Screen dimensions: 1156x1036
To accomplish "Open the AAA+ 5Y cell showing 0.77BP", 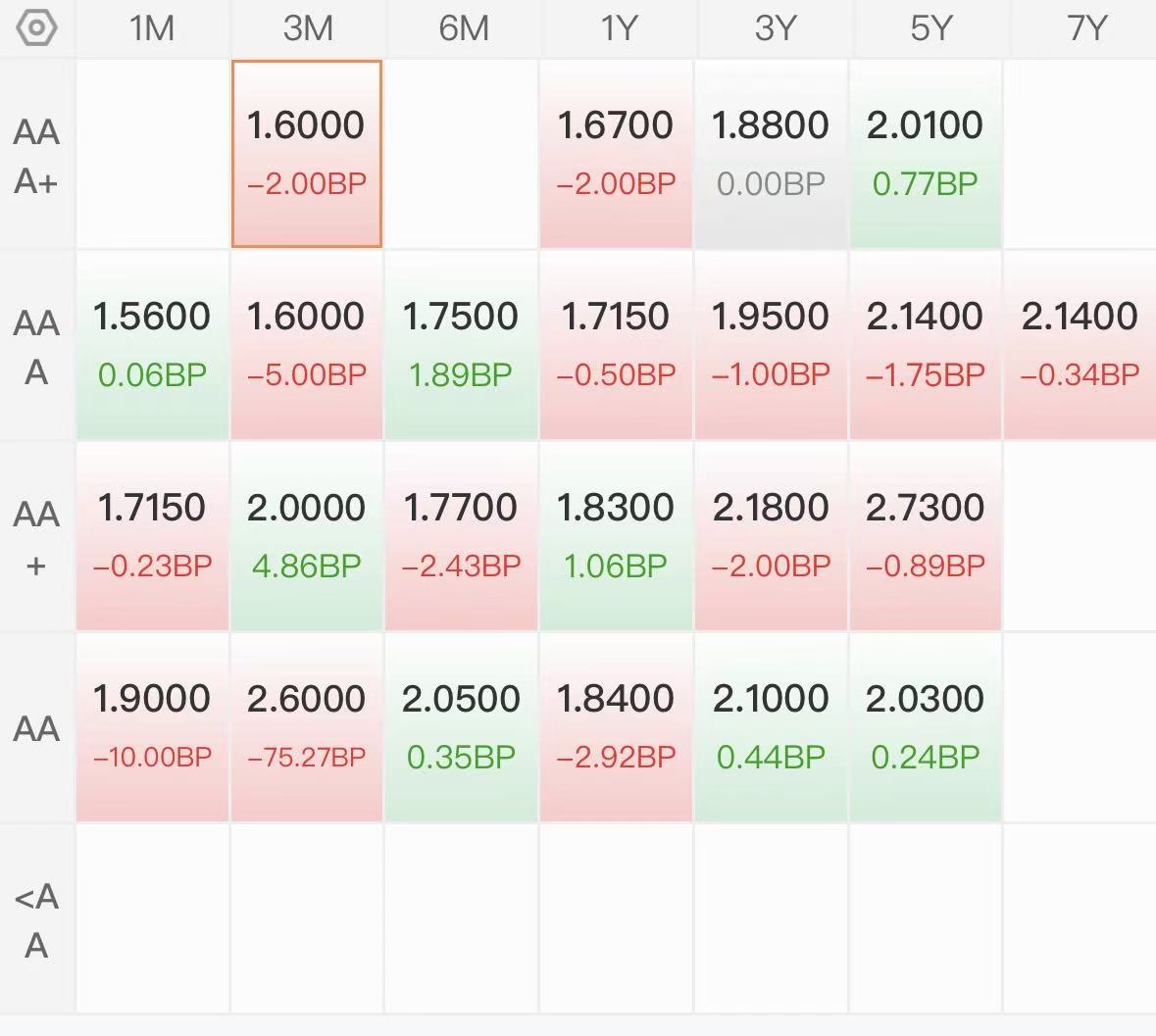I will (x=926, y=154).
